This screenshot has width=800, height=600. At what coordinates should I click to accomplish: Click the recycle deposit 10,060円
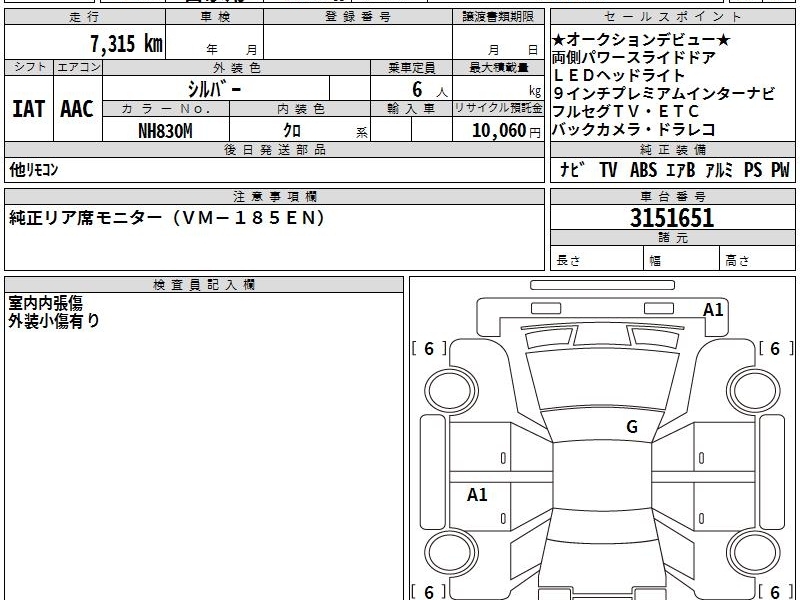click(x=506, y=131)
